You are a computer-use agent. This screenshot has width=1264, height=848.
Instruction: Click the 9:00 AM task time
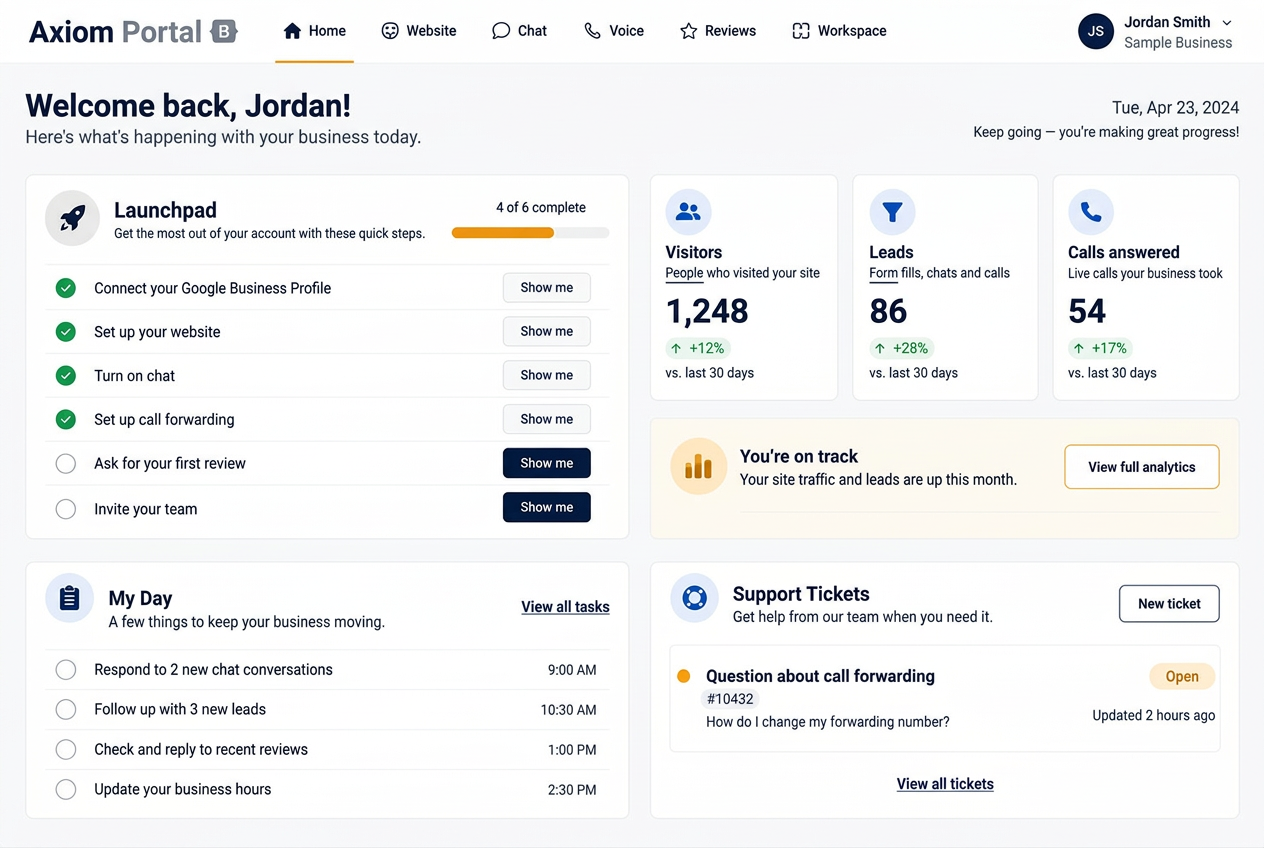572,670
